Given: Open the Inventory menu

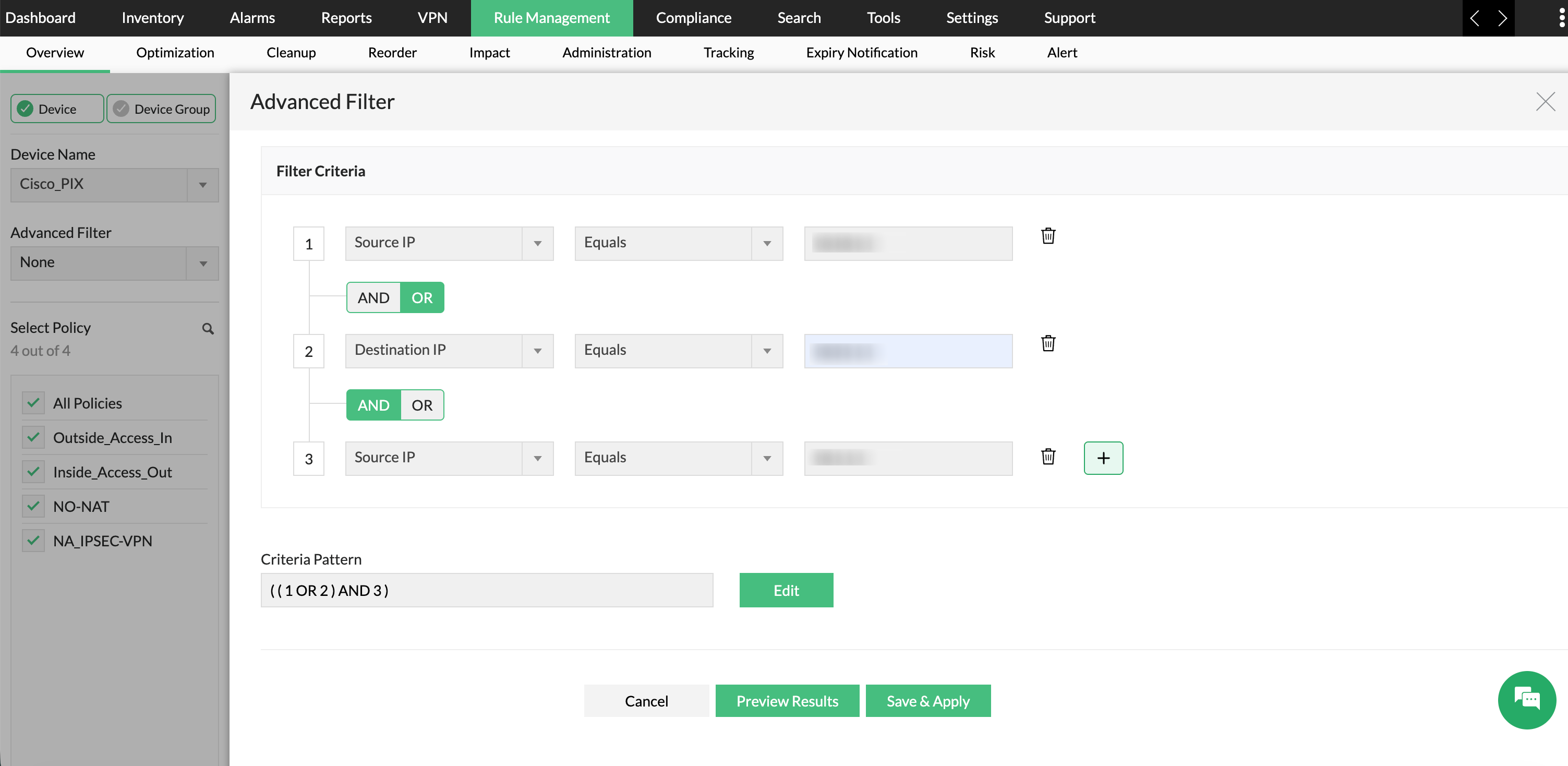Looking at the screenshot, I should click(152, 18).
